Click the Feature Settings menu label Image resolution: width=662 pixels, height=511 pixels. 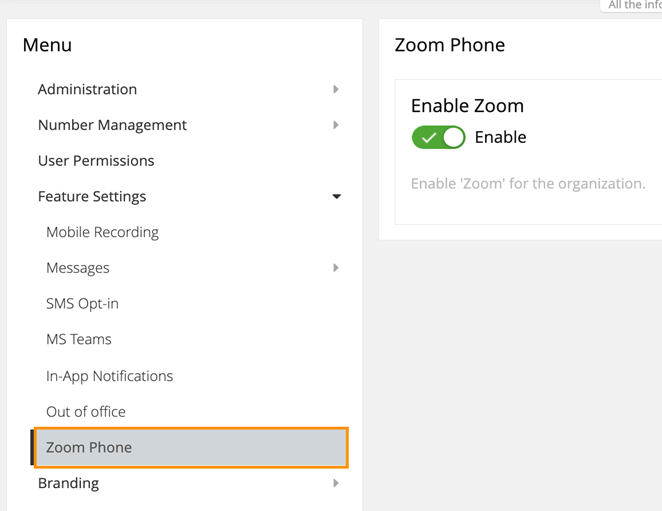[x=92, y=197]
